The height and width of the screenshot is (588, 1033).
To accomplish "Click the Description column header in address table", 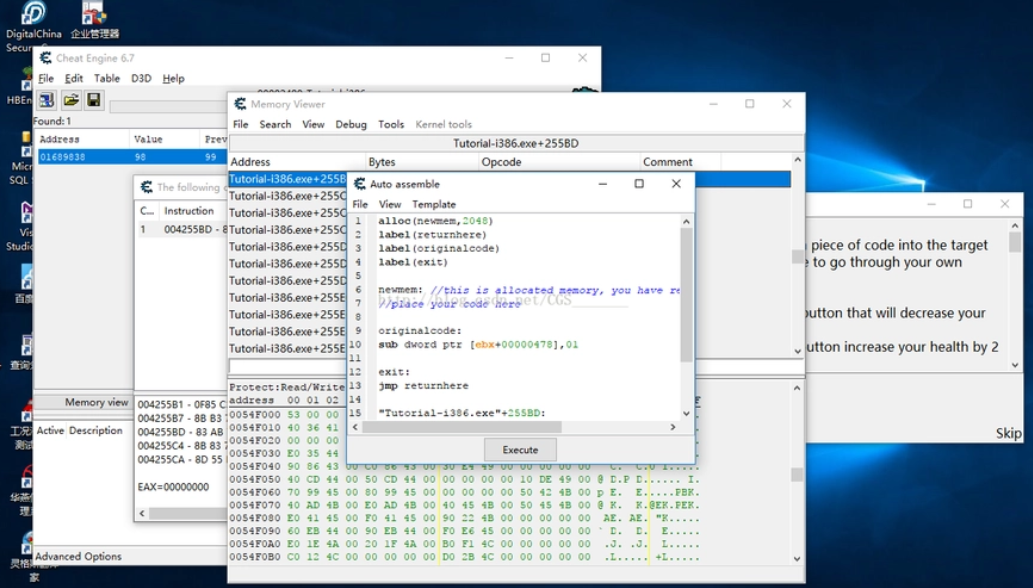I will point(96,431).
